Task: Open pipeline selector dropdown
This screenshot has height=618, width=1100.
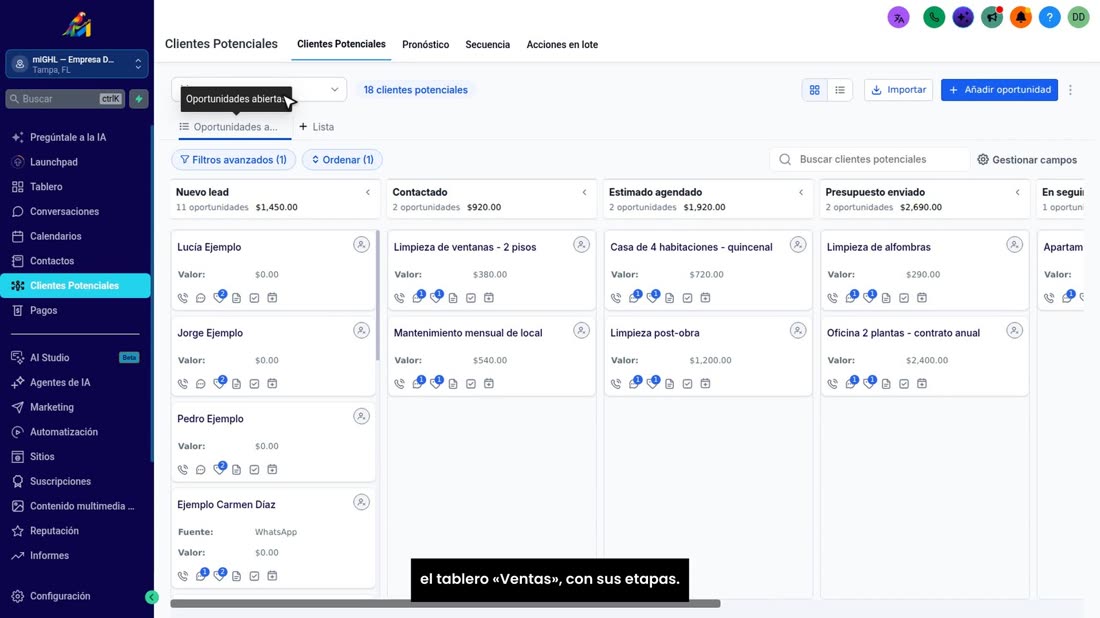Action: pyautogui.click(x=259, y=90)
